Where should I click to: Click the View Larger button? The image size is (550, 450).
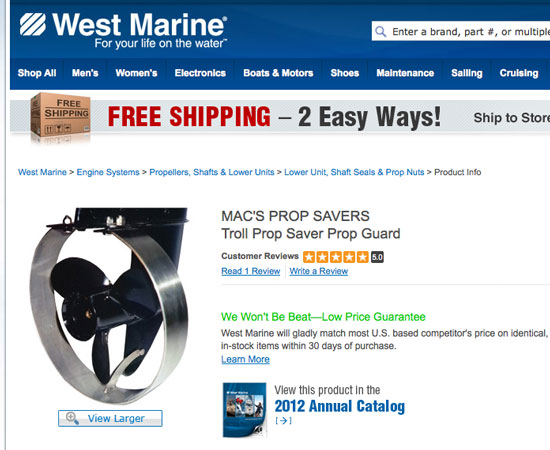[x=110, y=418]
